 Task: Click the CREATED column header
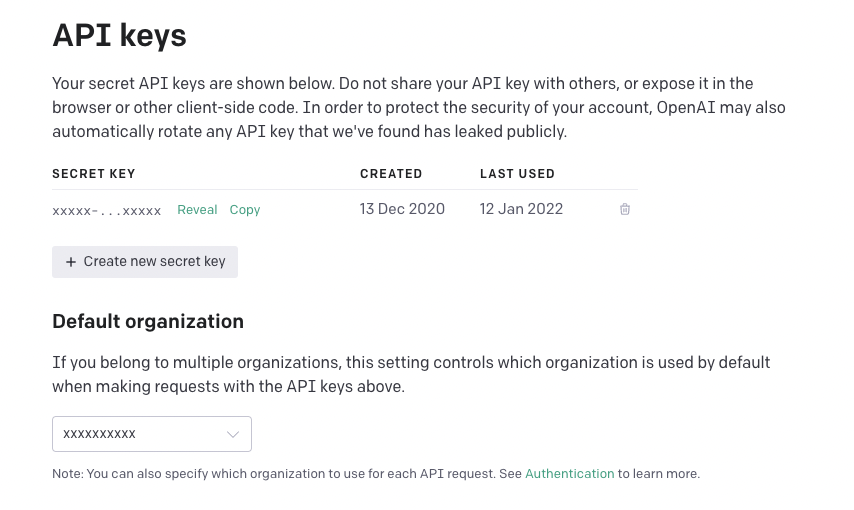click(391, 174)
